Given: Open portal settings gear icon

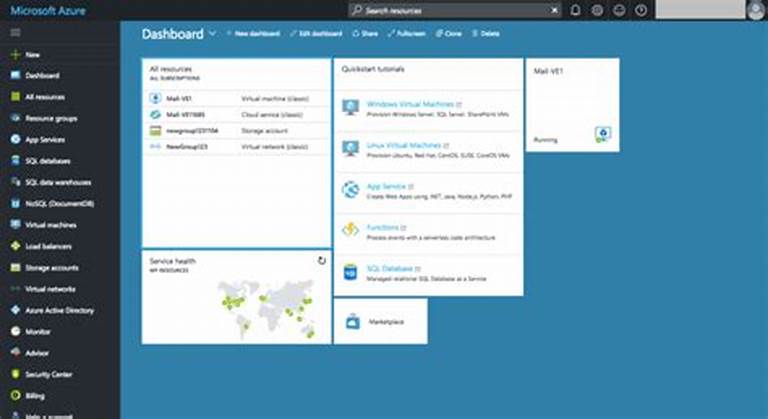Looking at the screenshot, I should (x=597, y=10).
